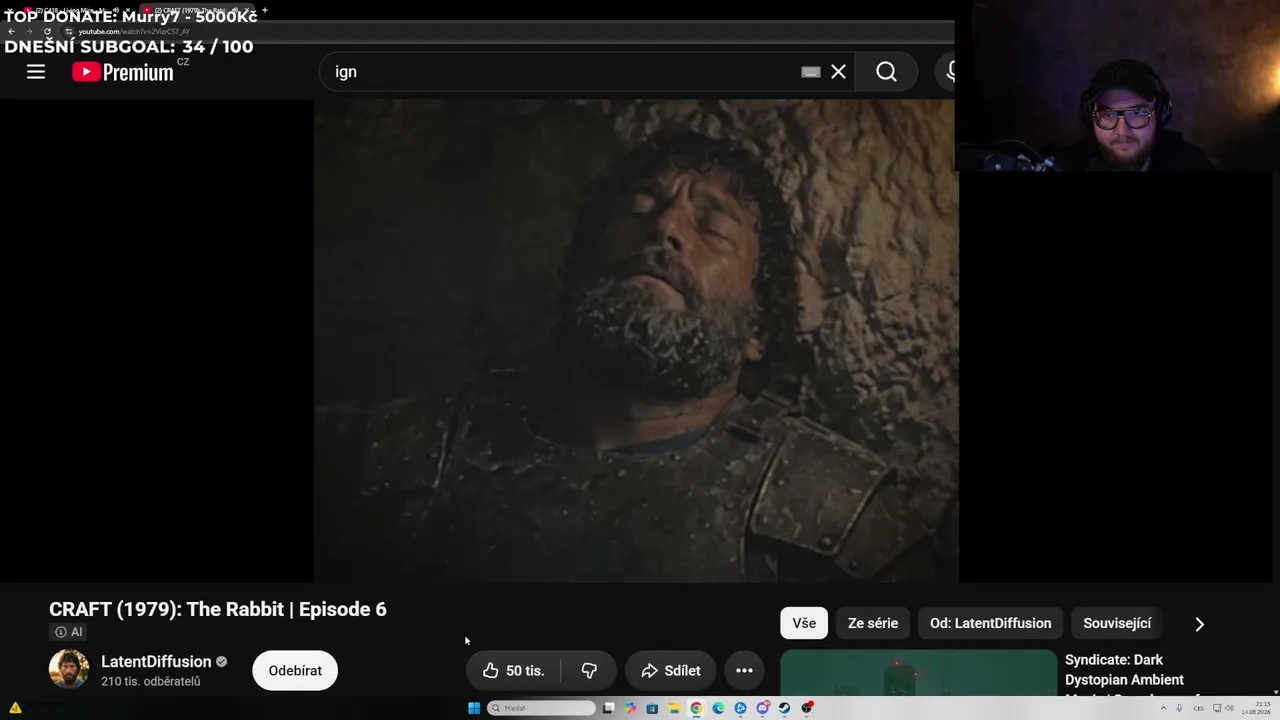Click the yellow warning icon on the taskbar
The width and height of the screenshot is (1280, 720).
pos(15,708)
